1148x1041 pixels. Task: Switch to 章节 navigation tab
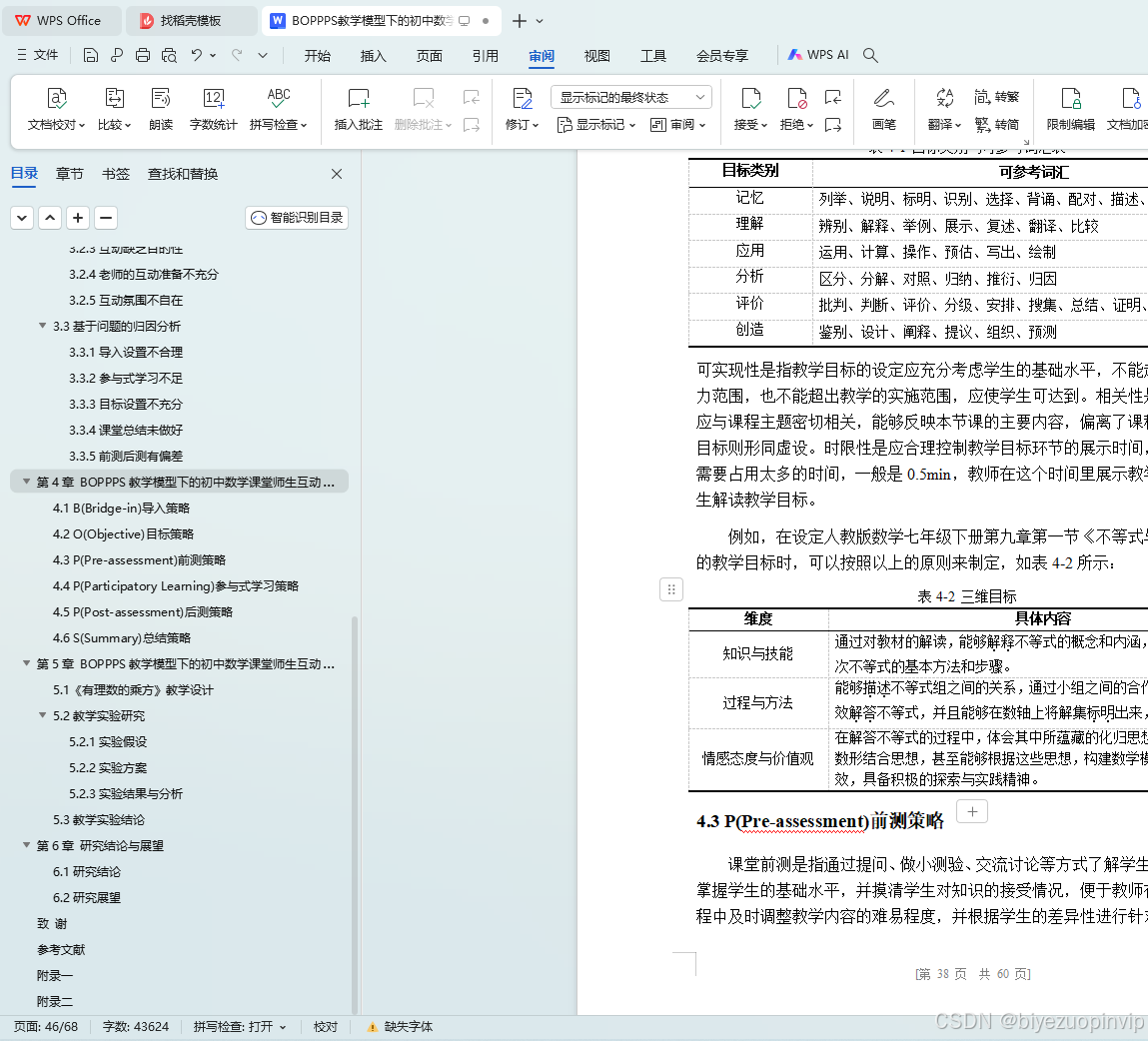(x=70, y=174)
